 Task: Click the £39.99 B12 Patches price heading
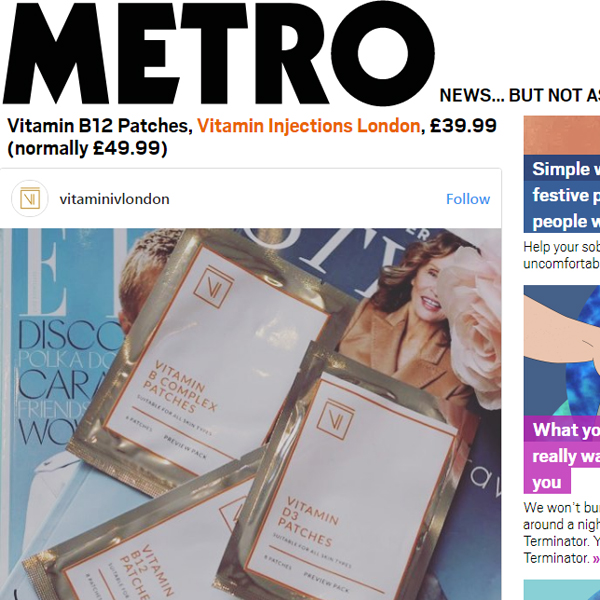tap(252, 137)
